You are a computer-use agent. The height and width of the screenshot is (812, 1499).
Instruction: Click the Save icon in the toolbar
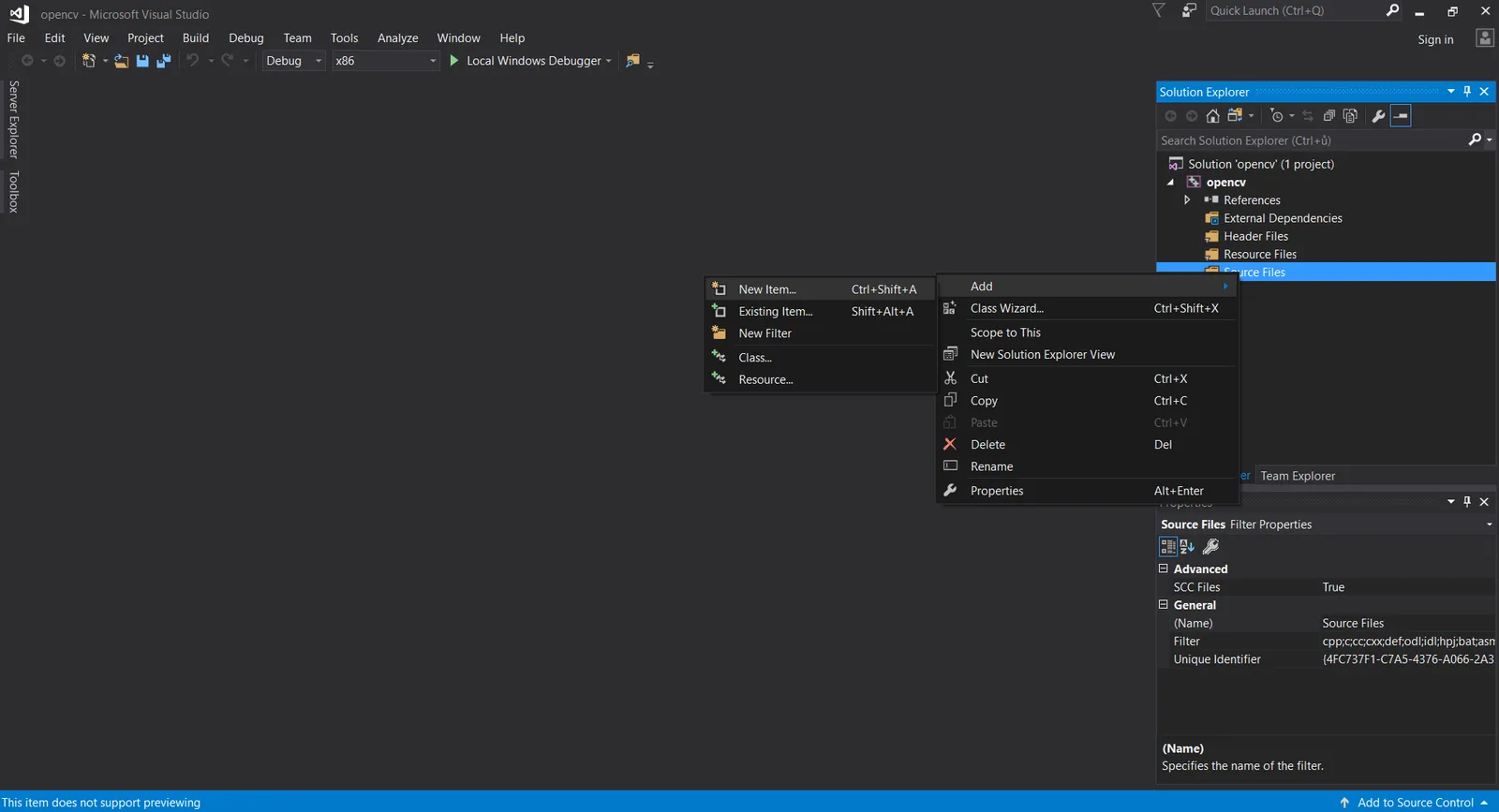[x=142, y=61]
